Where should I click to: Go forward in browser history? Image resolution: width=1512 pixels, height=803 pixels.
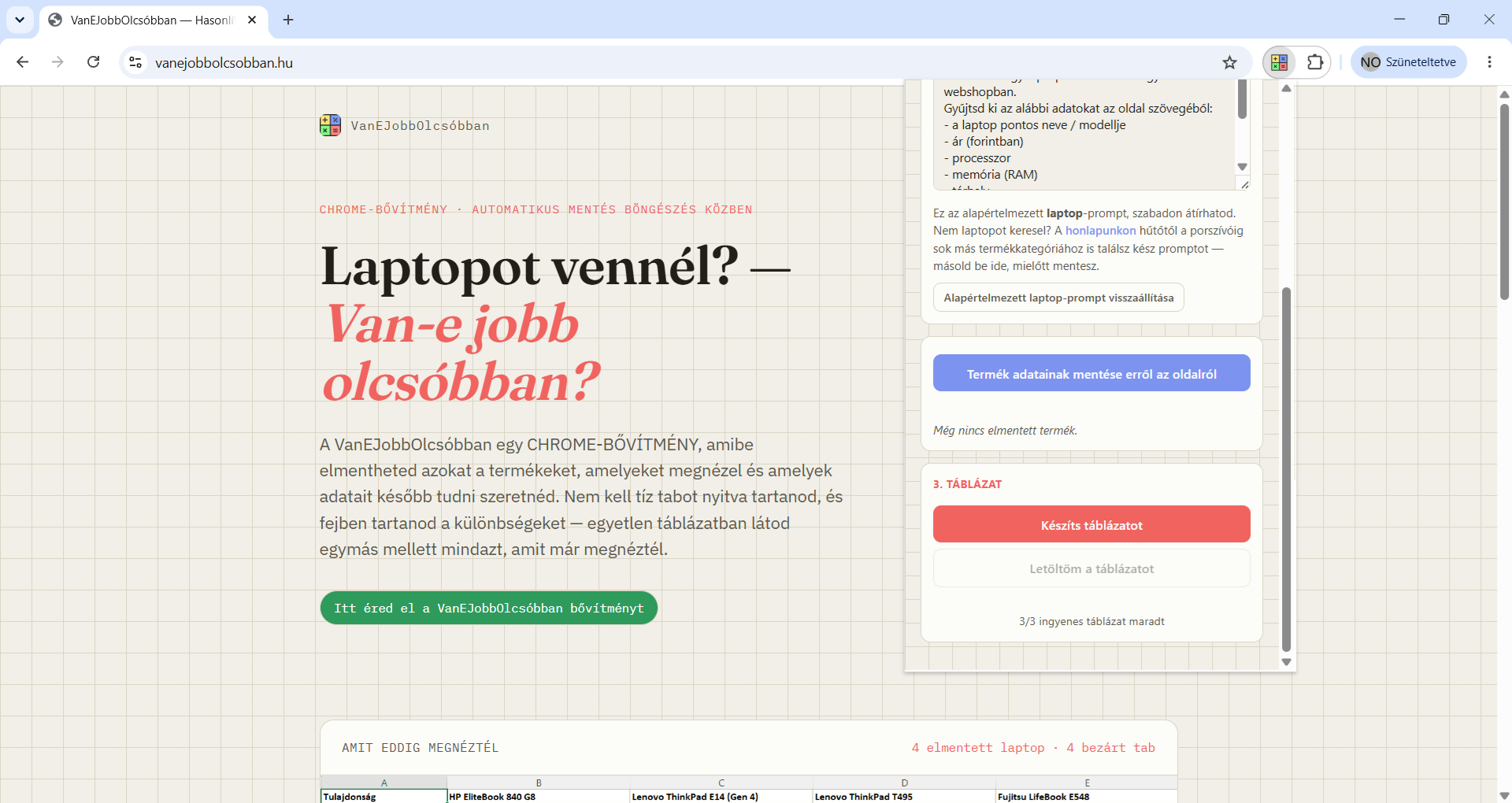(57, 62)
